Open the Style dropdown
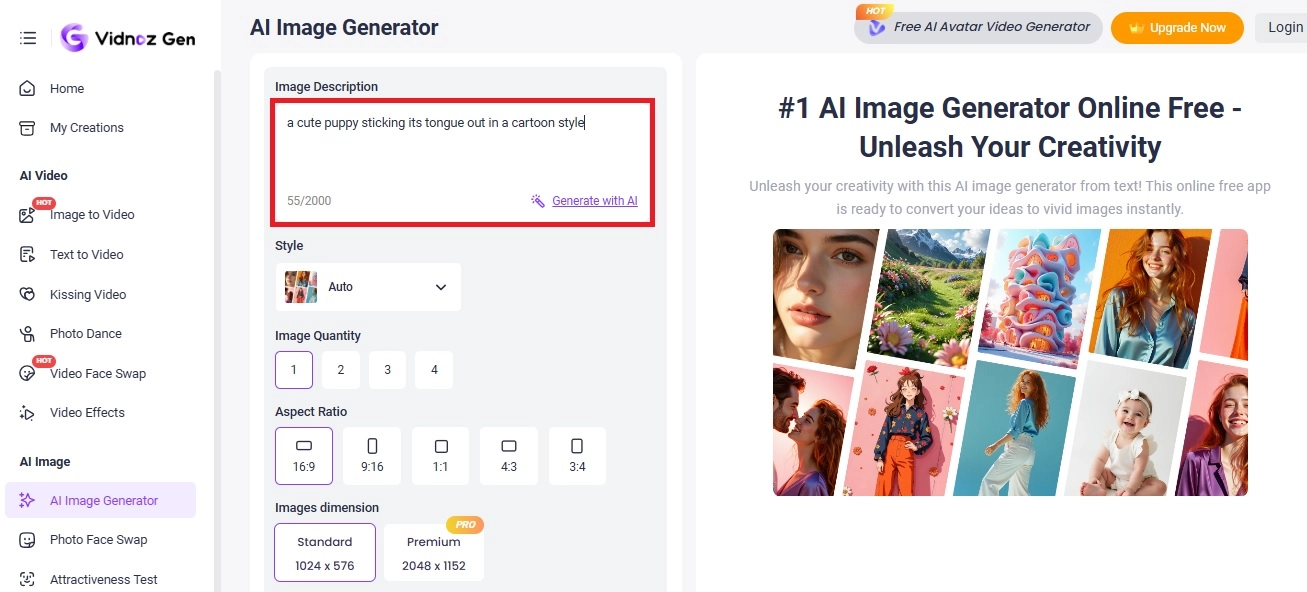Screen dimensions: 1307x592 point(438,286)
